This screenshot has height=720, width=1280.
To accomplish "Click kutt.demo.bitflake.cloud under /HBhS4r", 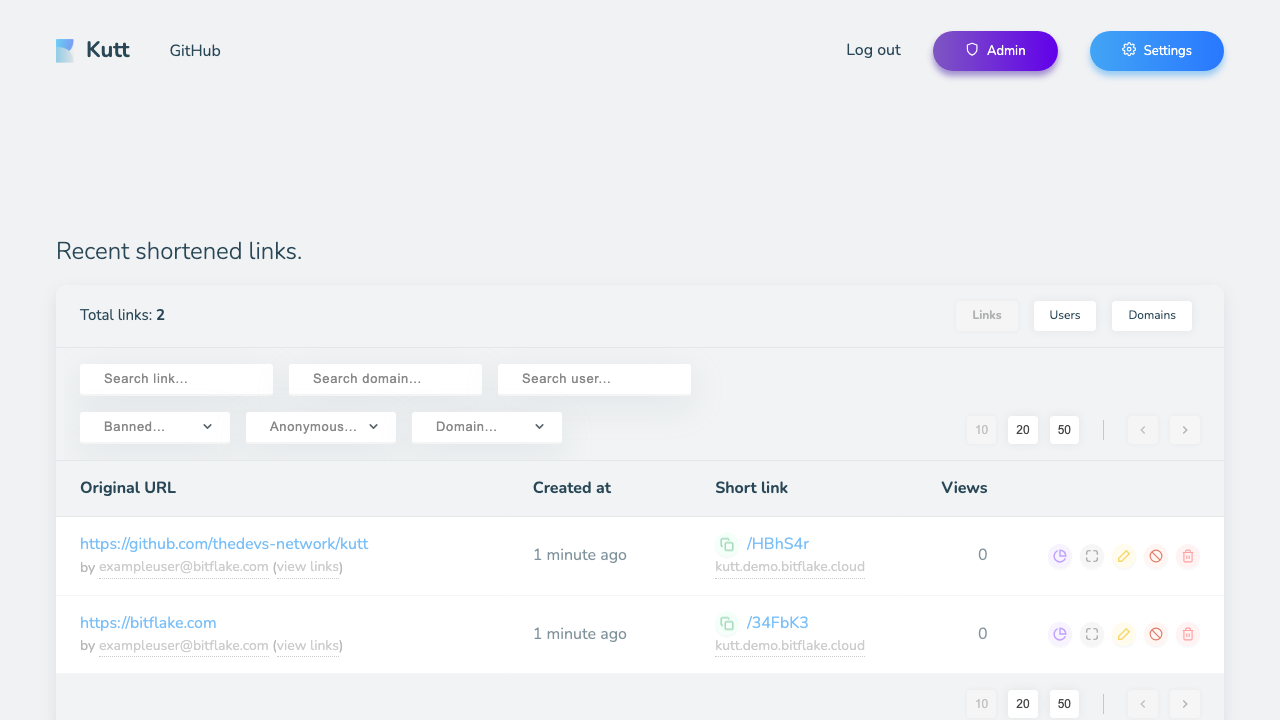I will coord(790,567).
